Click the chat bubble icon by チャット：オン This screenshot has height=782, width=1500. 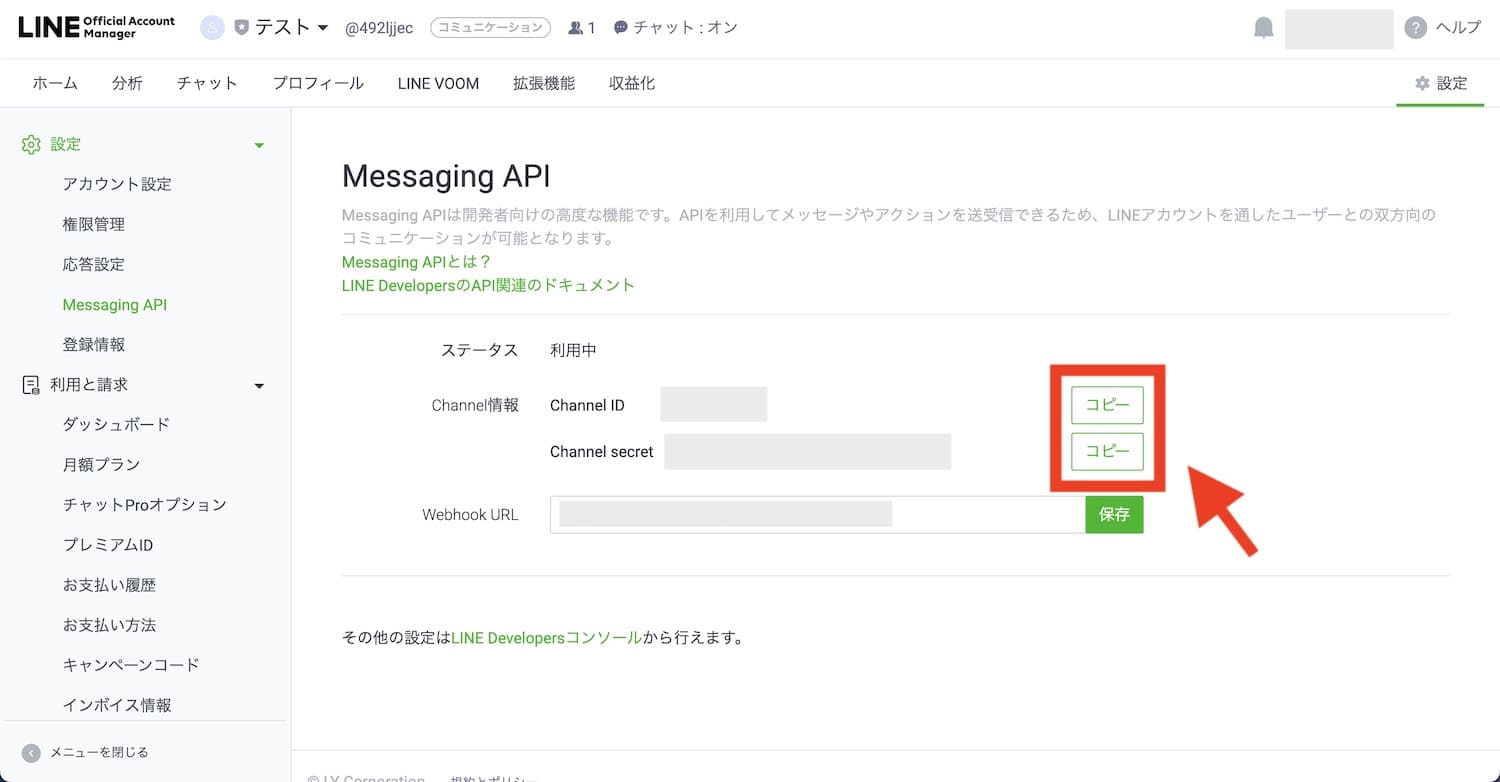pyautogui.click(x=621, y=28)
